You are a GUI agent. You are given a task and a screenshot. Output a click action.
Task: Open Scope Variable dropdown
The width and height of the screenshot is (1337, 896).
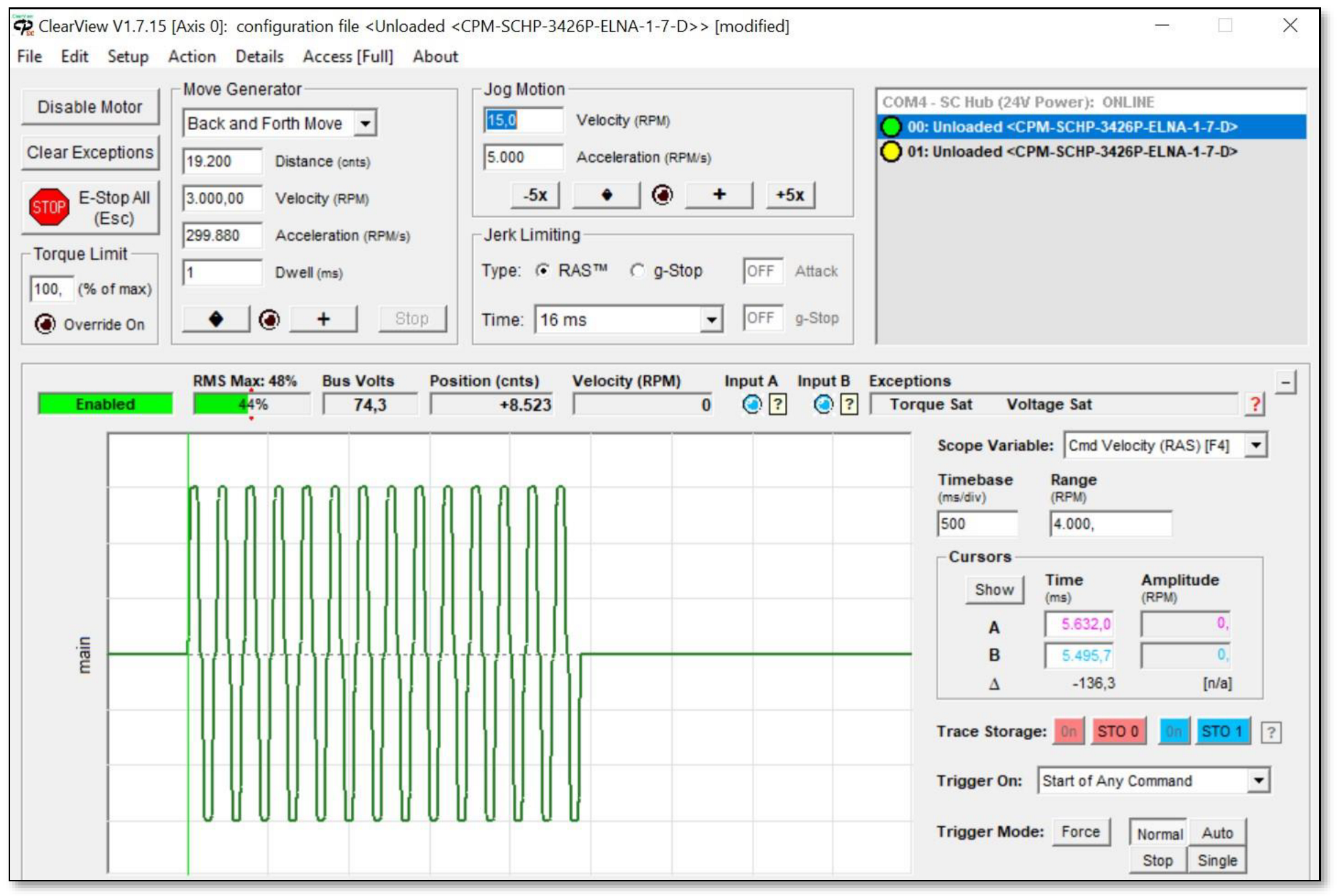tap(1256, 445)
